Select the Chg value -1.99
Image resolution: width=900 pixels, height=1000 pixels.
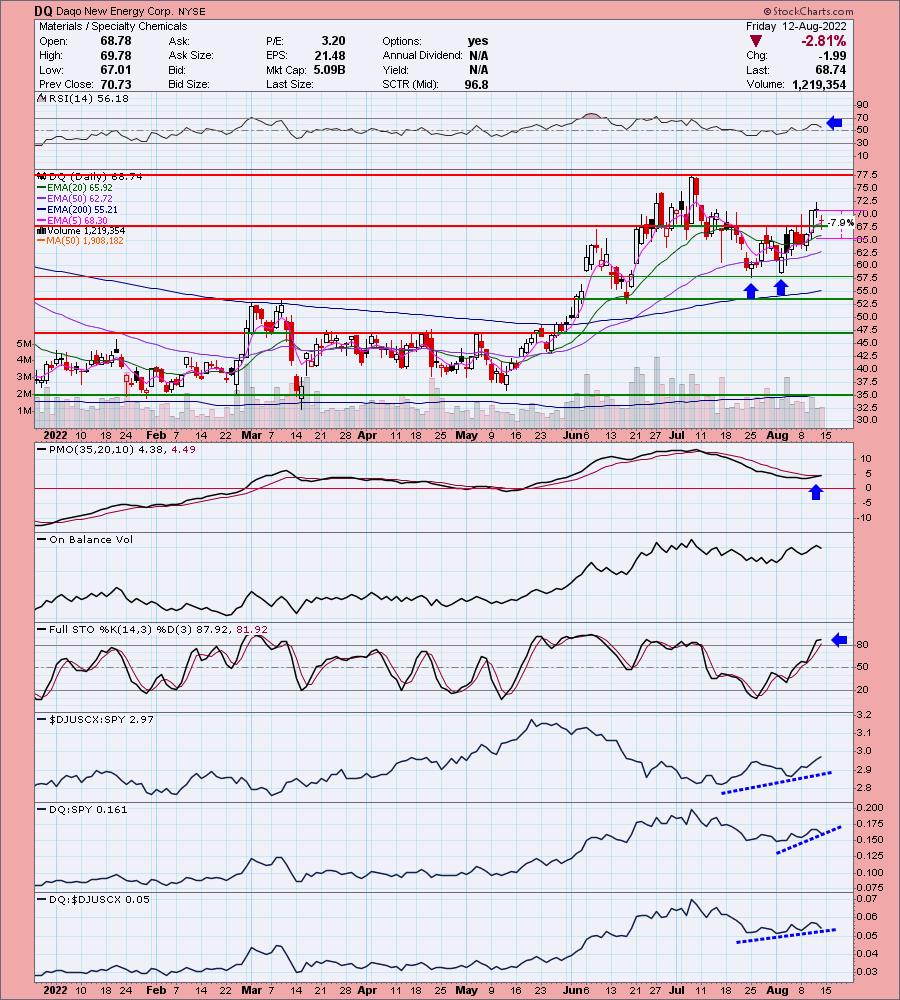[x=832, y=55]
